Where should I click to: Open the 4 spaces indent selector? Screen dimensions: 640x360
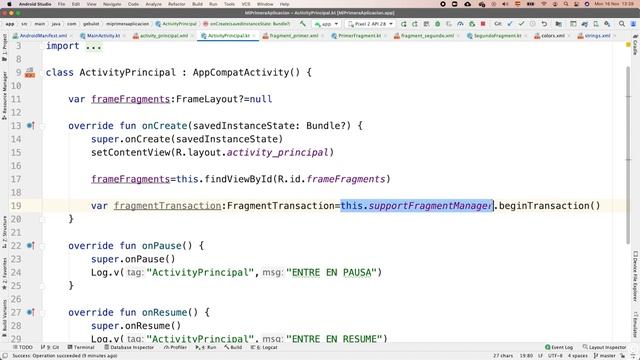click(x=578, y=356)
